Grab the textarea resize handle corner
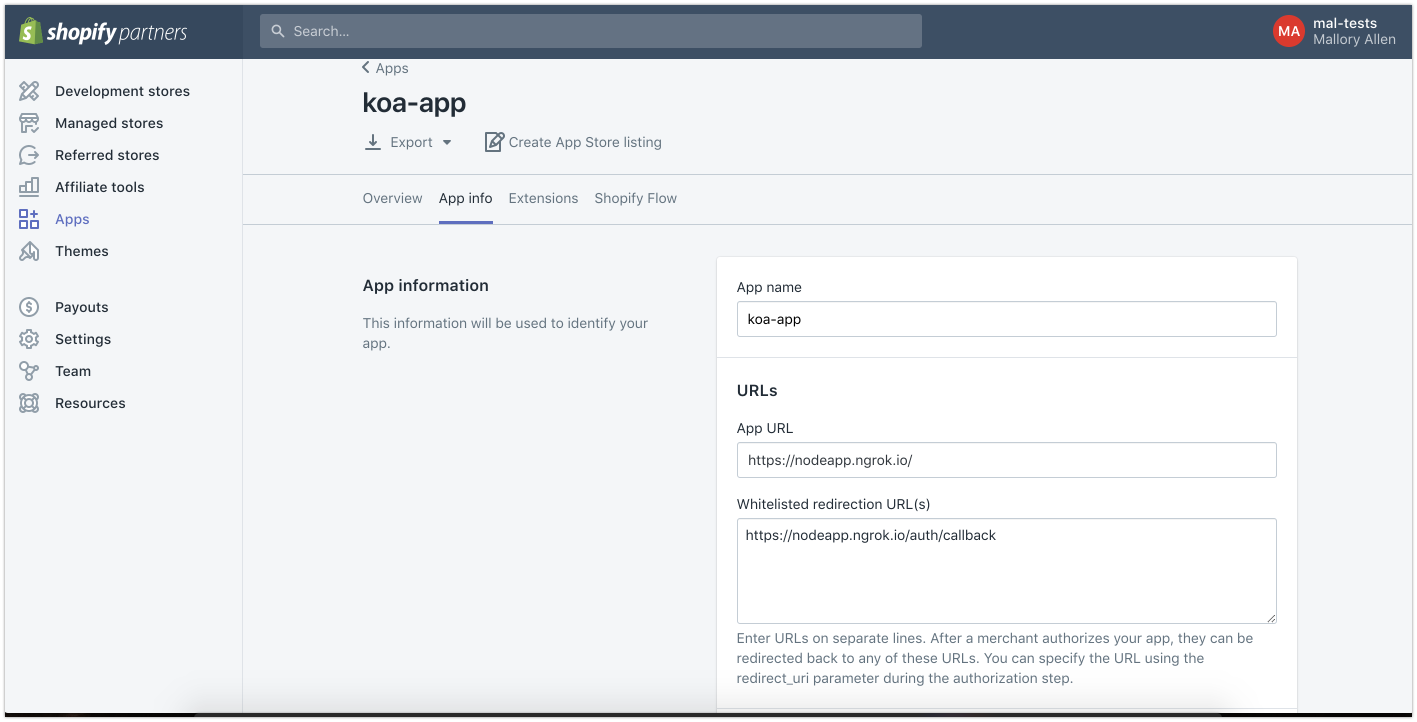 click(1270, 618)
